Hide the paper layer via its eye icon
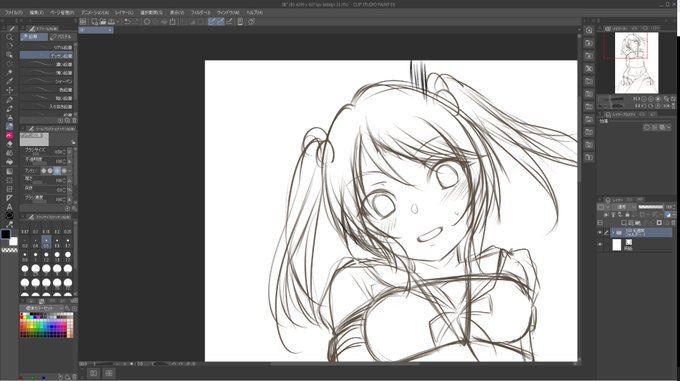Viewport: 680px width, 381px height. coord(600,244)
